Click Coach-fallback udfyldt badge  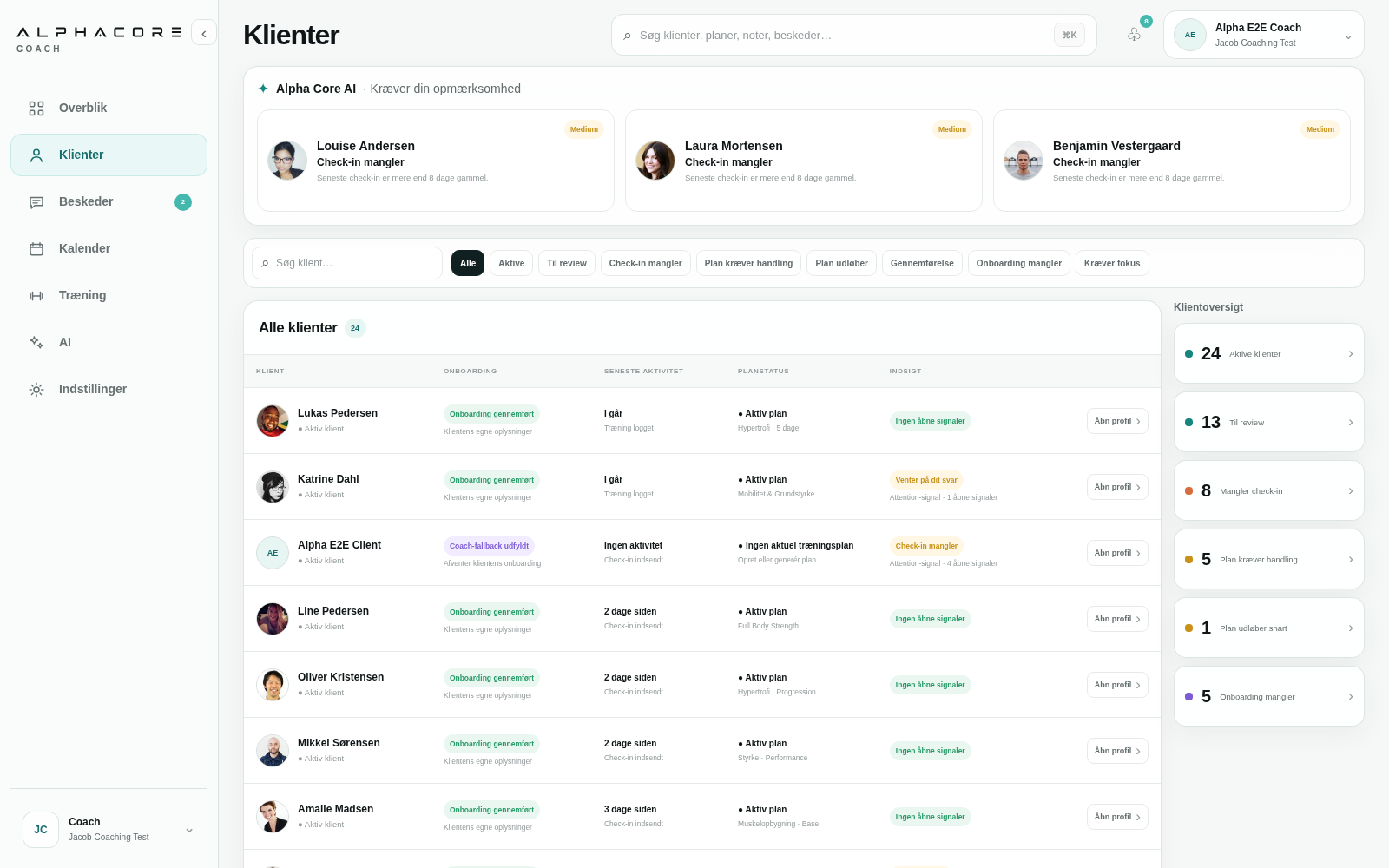pos(489,546)
